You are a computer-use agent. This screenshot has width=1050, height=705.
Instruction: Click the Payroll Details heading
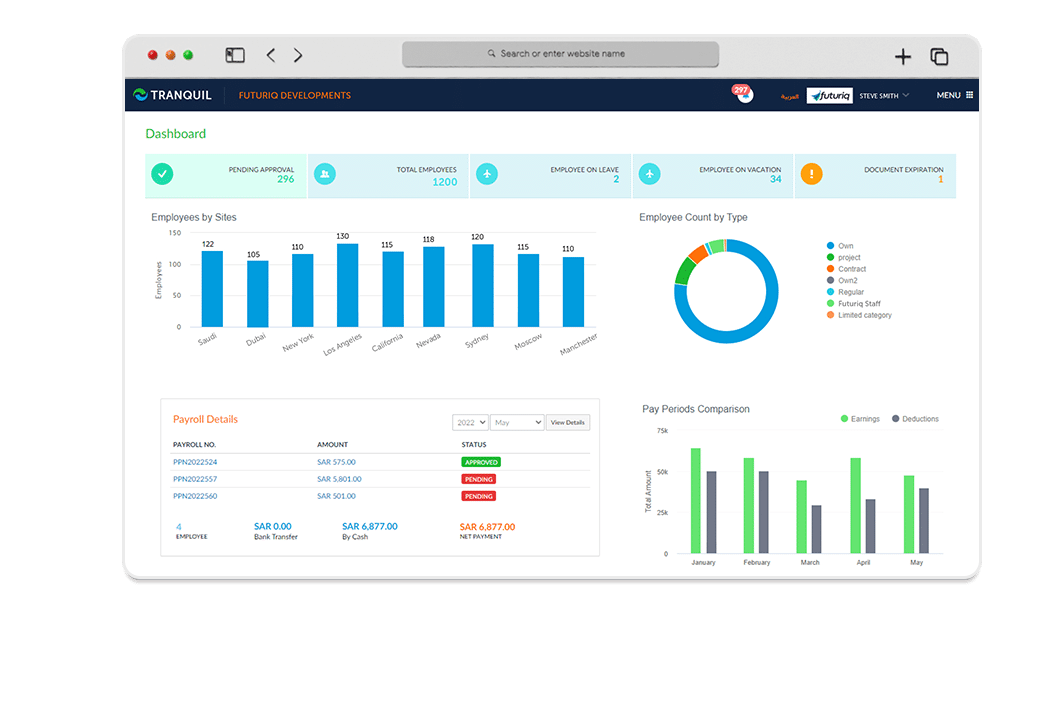point(206,419)
